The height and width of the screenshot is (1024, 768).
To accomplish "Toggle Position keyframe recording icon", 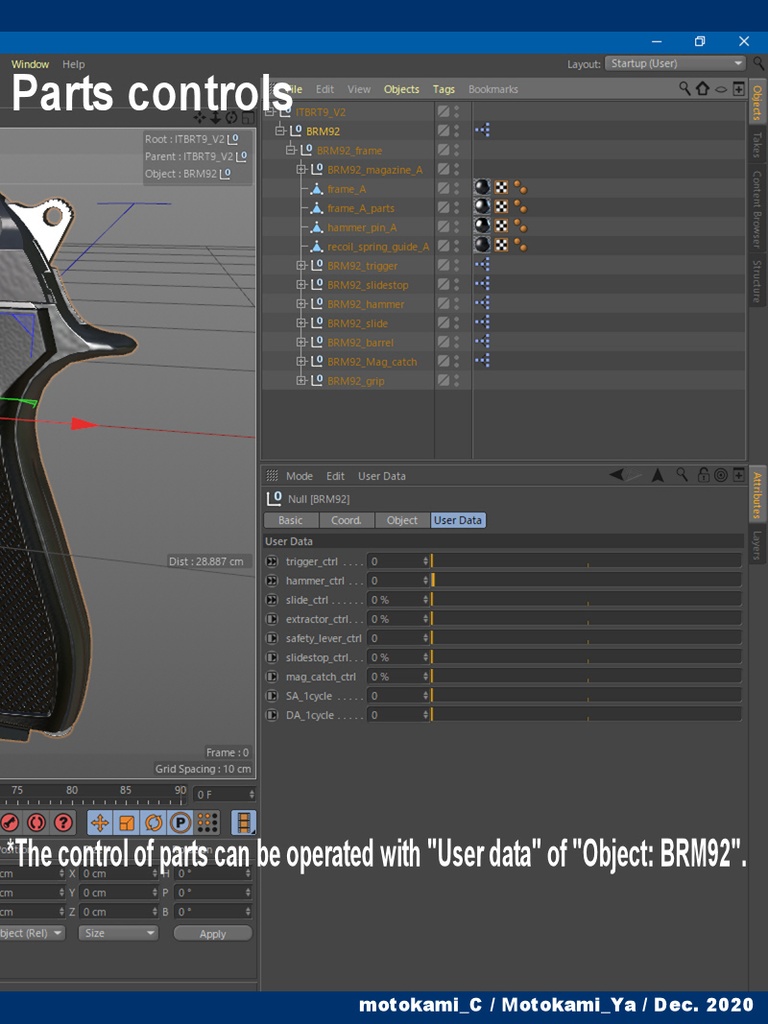I will click(x=100, y=823).
